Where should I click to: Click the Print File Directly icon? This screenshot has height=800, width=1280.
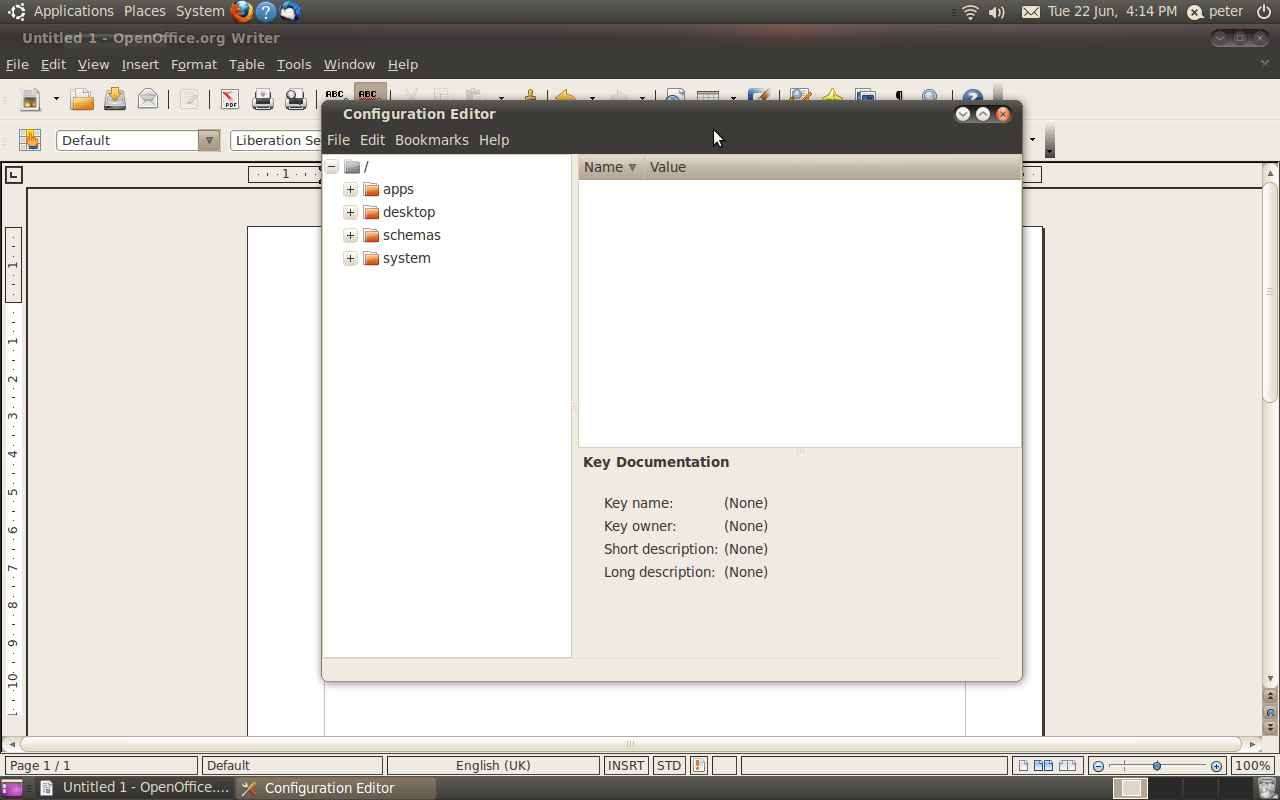263,98
